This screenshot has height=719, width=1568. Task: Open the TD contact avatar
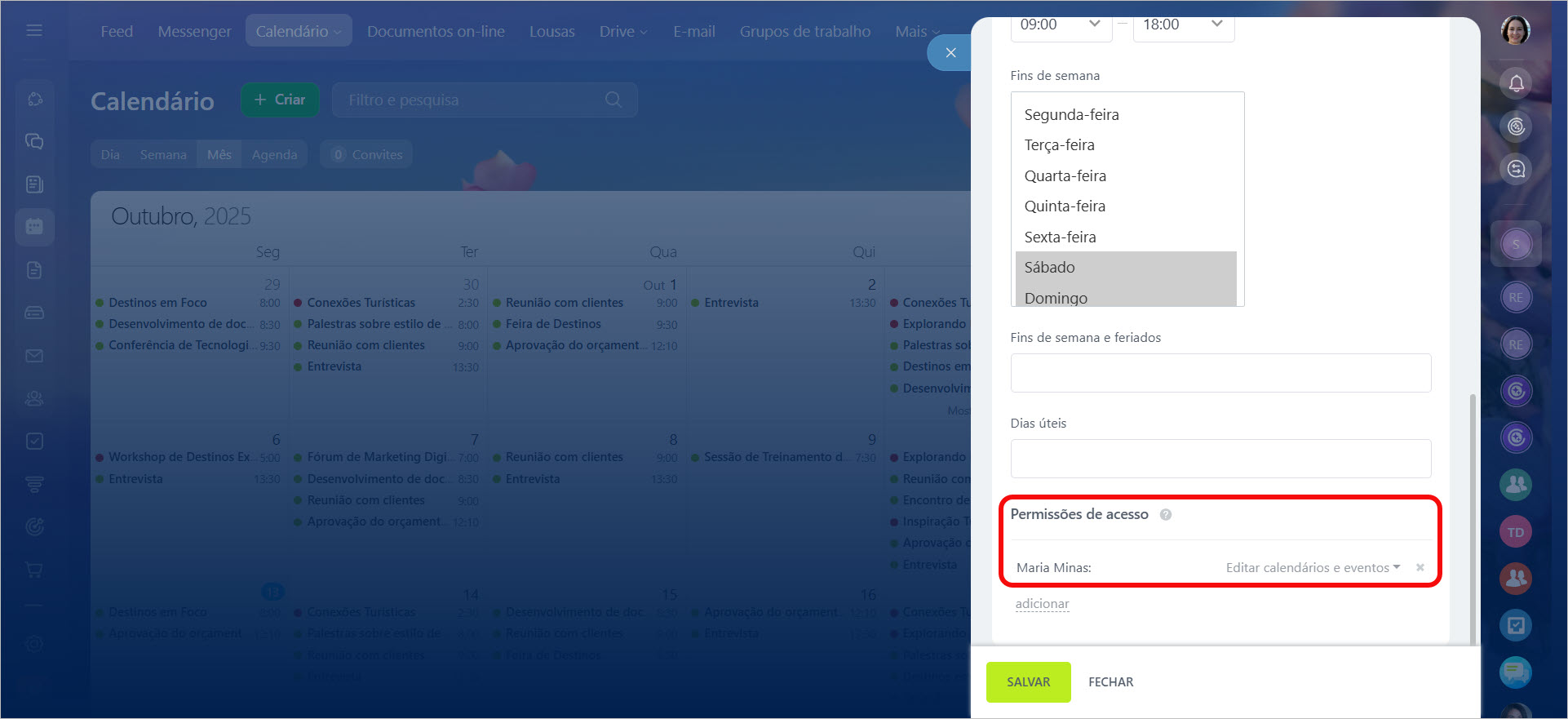tap(1515, 532)
